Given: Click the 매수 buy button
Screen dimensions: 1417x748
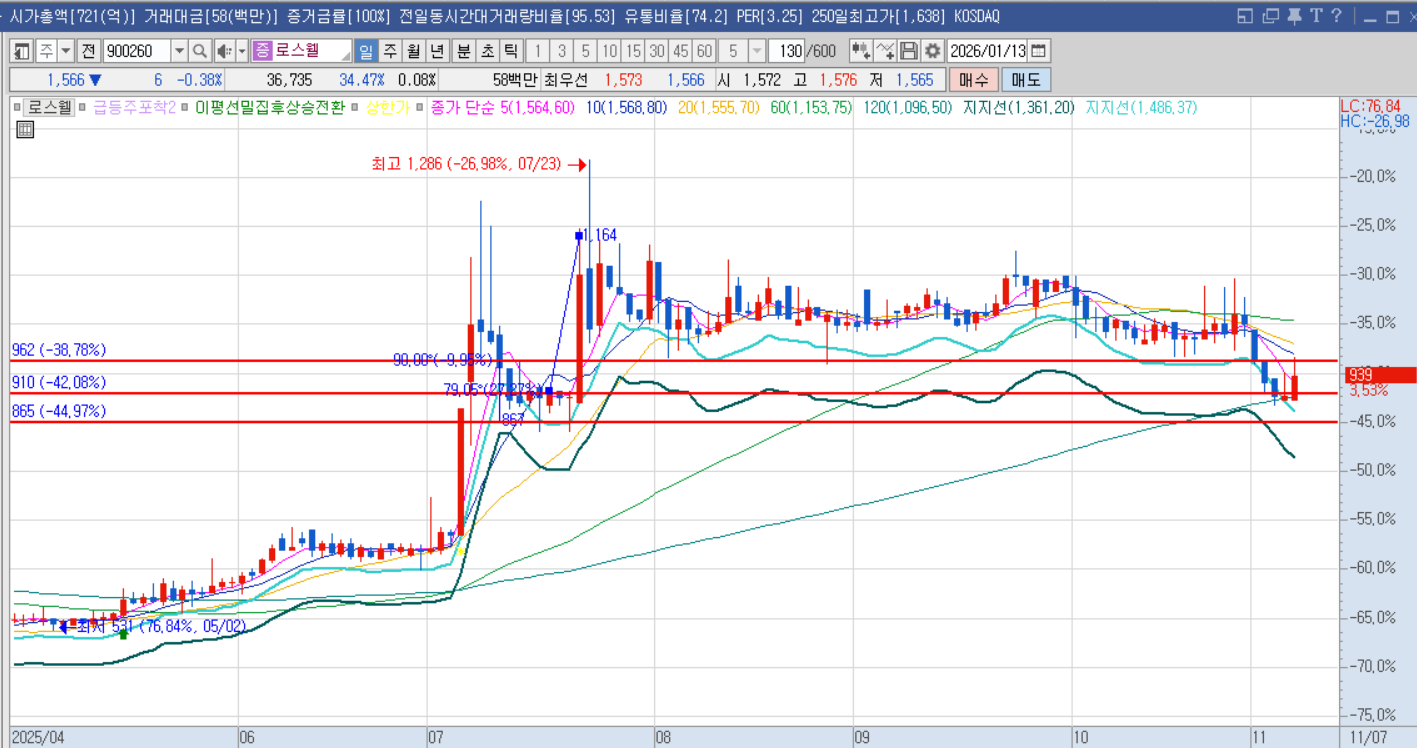Looking at the screenshot, I should pyautogui.click(x=974, y=80).
